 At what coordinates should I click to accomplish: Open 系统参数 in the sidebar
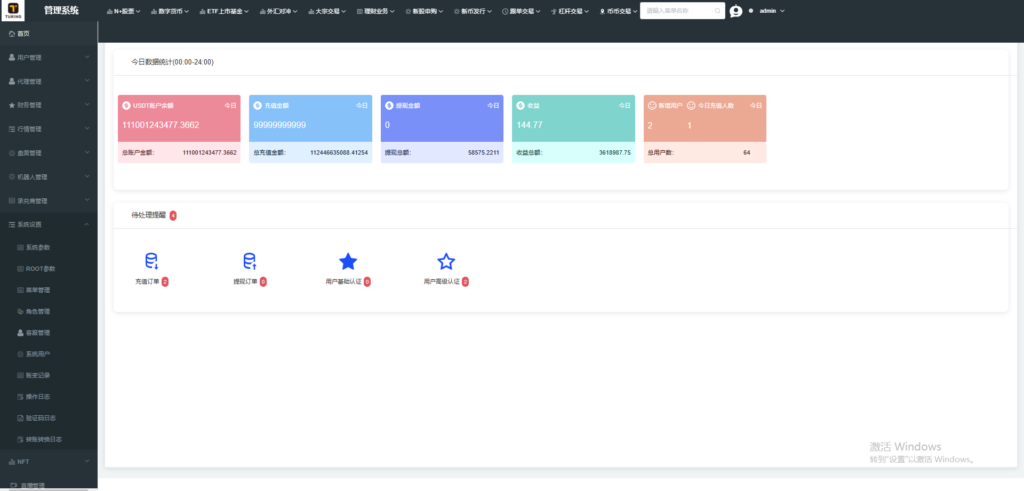pos(49,247)
